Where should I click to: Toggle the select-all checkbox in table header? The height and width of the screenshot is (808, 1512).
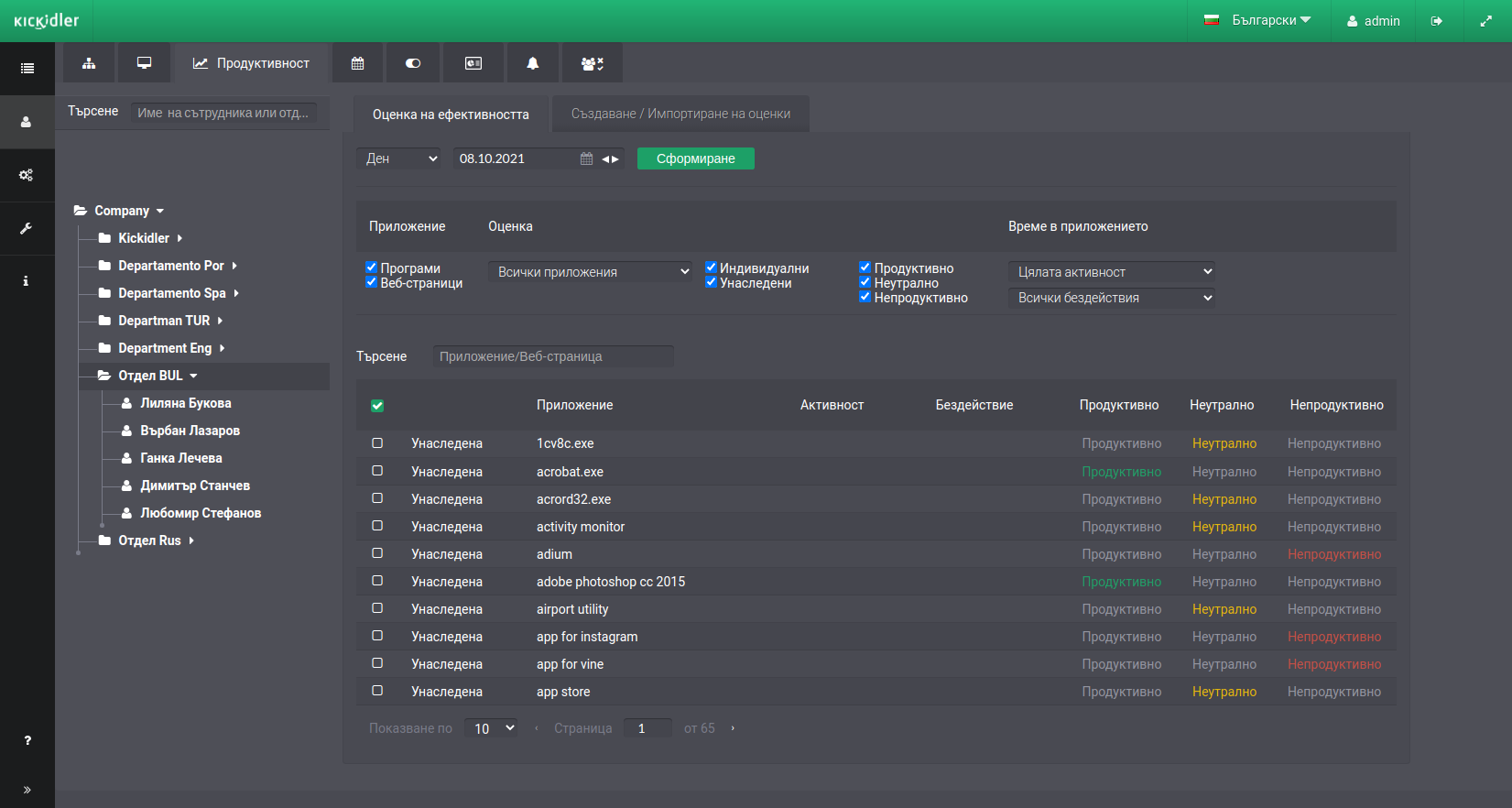pos(377,406)
